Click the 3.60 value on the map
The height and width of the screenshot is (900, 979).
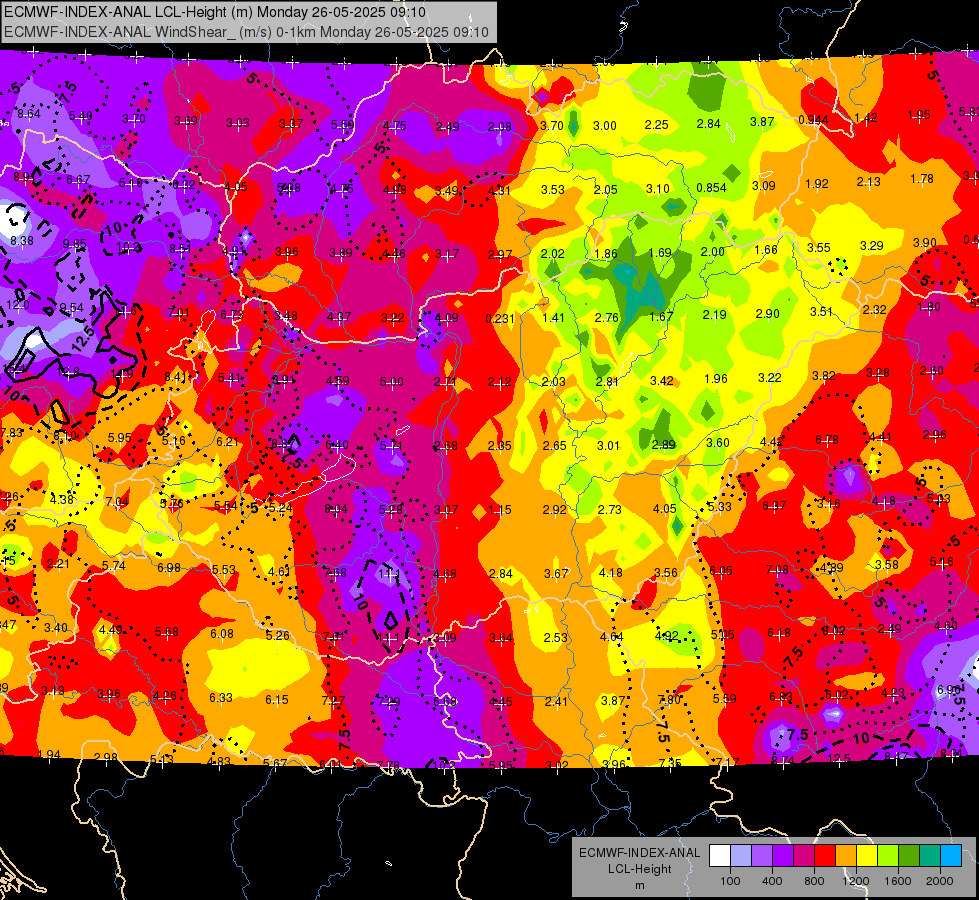pos(717,442)
